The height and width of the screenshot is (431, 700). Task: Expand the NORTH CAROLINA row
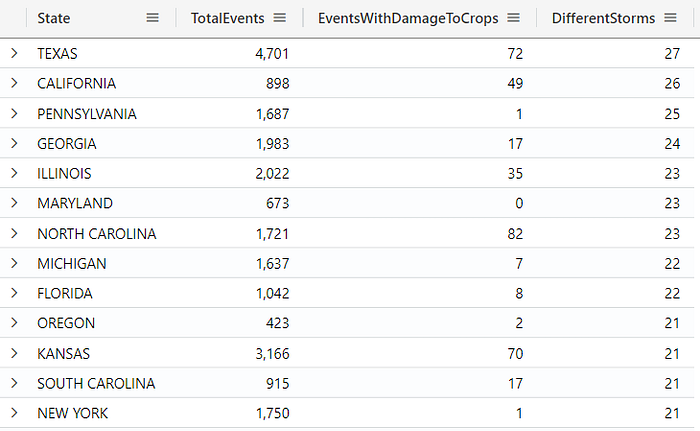tap(14, 234)
